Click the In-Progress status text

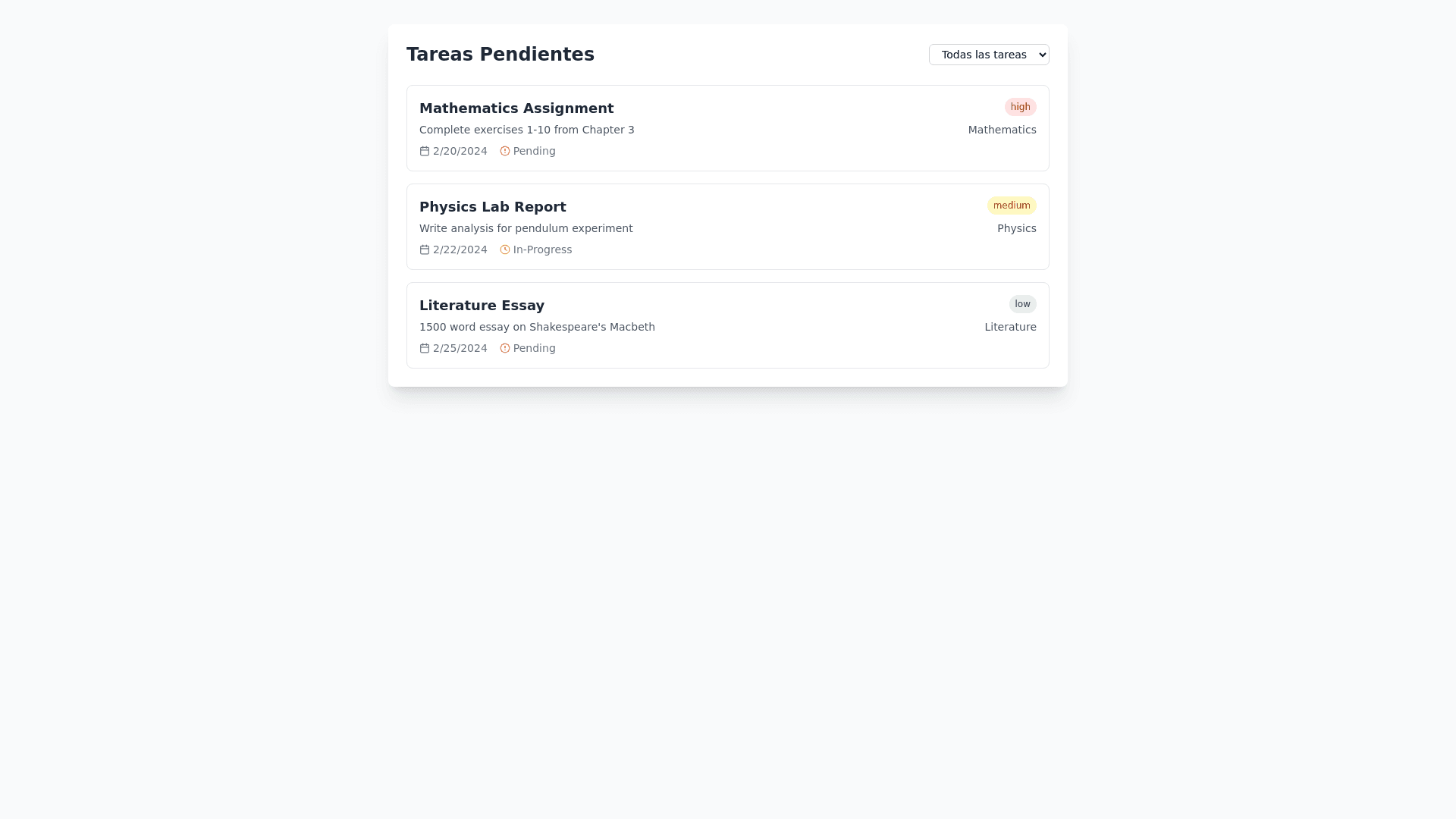(542, 249)
